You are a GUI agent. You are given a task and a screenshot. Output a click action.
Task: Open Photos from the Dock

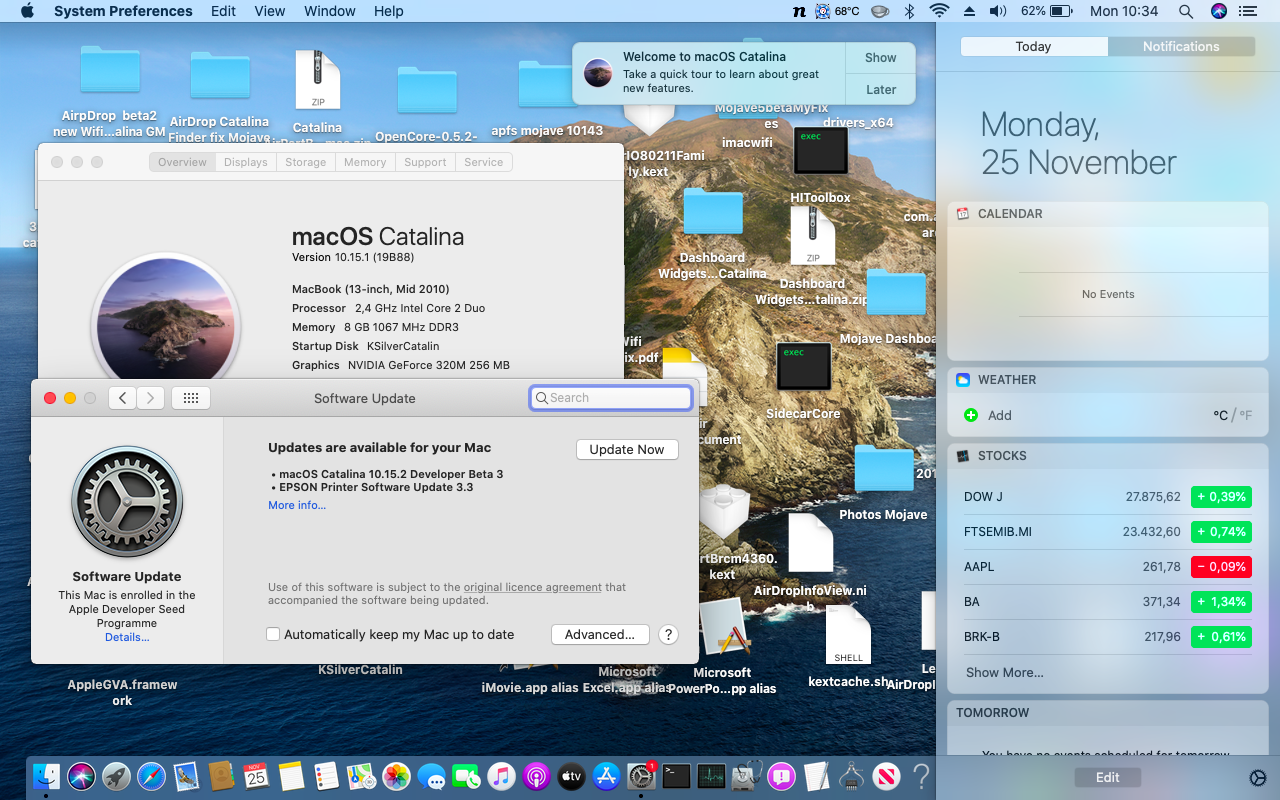tap(397, 776)
